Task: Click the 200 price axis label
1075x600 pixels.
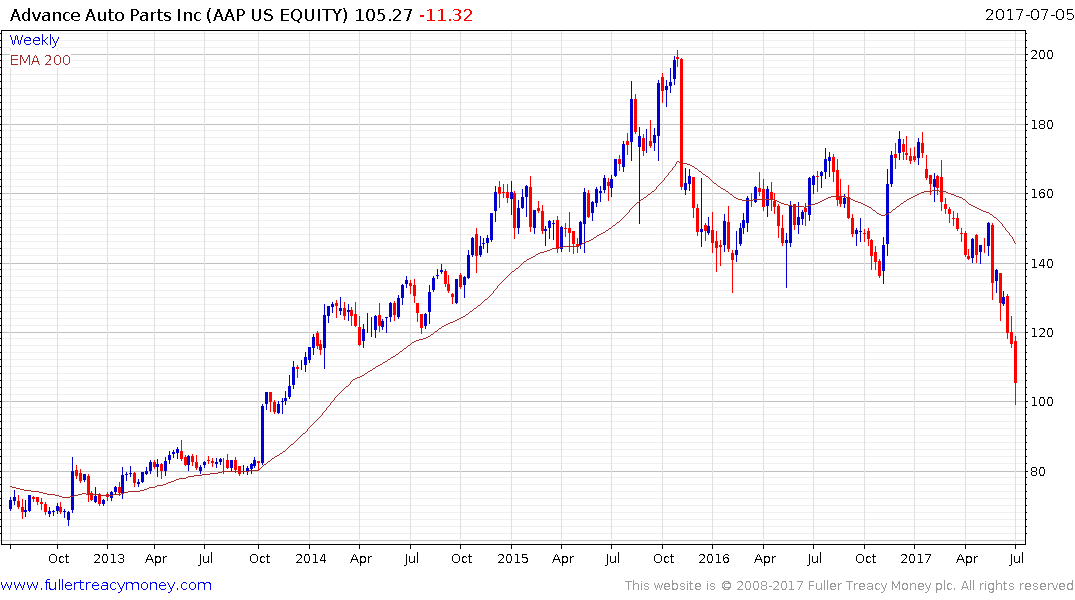Action: point(1042,55)
